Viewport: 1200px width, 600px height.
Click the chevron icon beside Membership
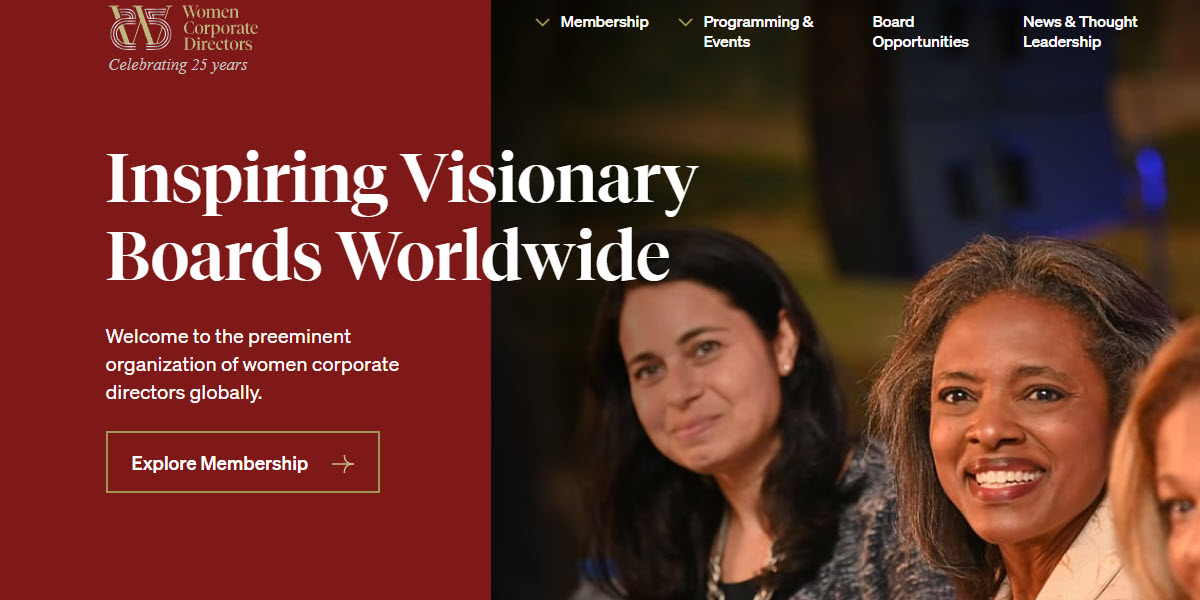[542, 21]
